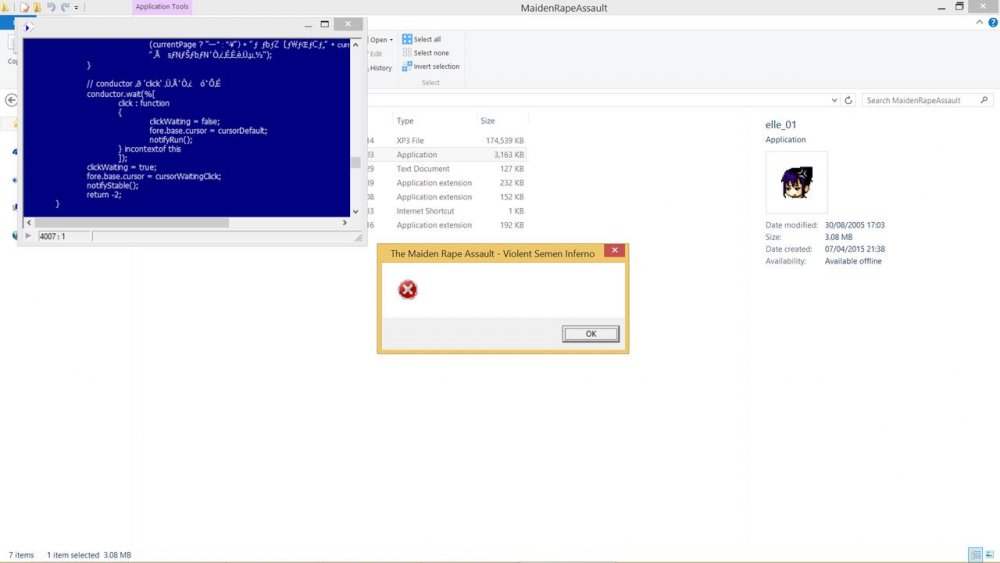Viewport: 1000px width, 563px height.
Task: Click Select none in the ribbon
Action: tap(430, 53)
